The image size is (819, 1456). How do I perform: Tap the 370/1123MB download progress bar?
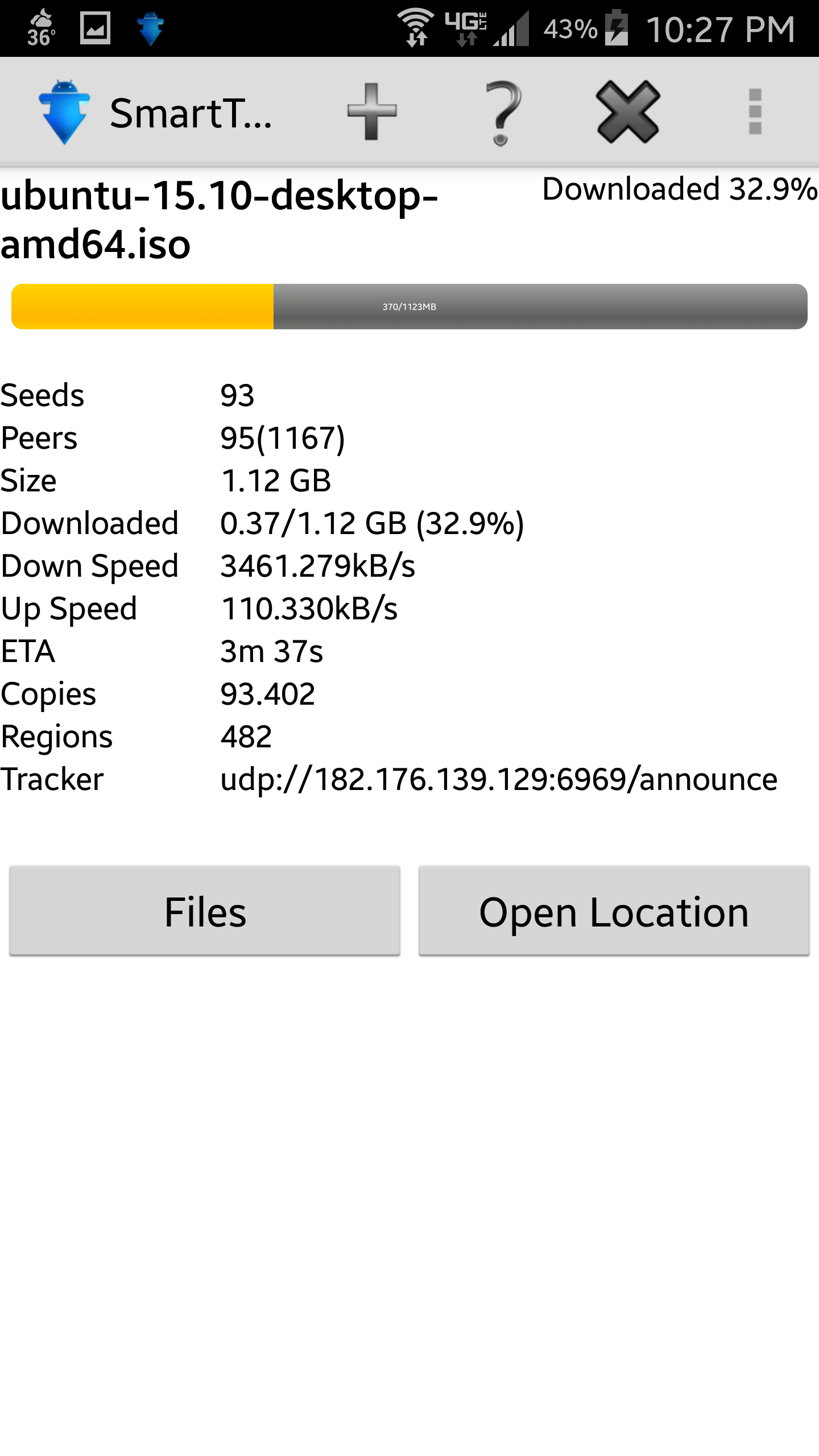tap(409, 307)
